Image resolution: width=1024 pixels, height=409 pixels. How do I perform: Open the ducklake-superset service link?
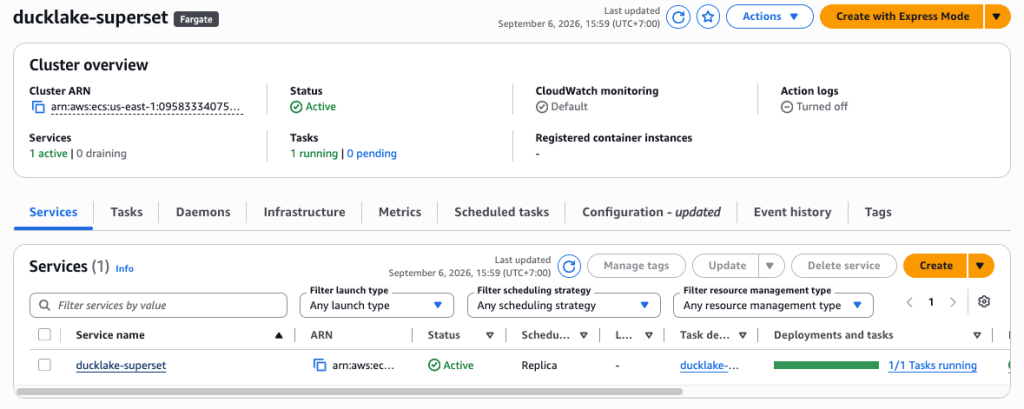pyautogui.click(x=121, y=365)
